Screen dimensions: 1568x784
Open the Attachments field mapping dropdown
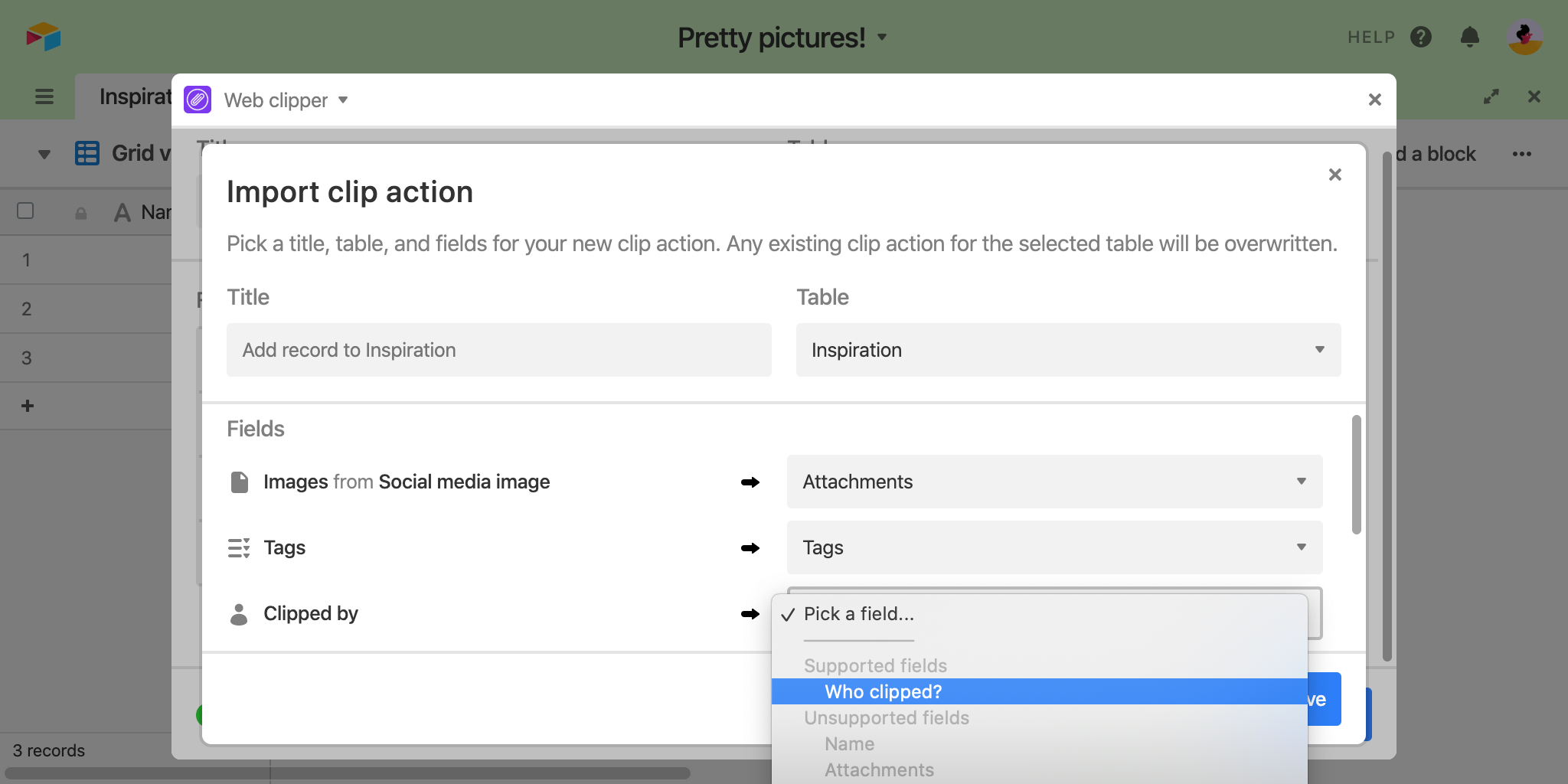tap(1054, 482)
